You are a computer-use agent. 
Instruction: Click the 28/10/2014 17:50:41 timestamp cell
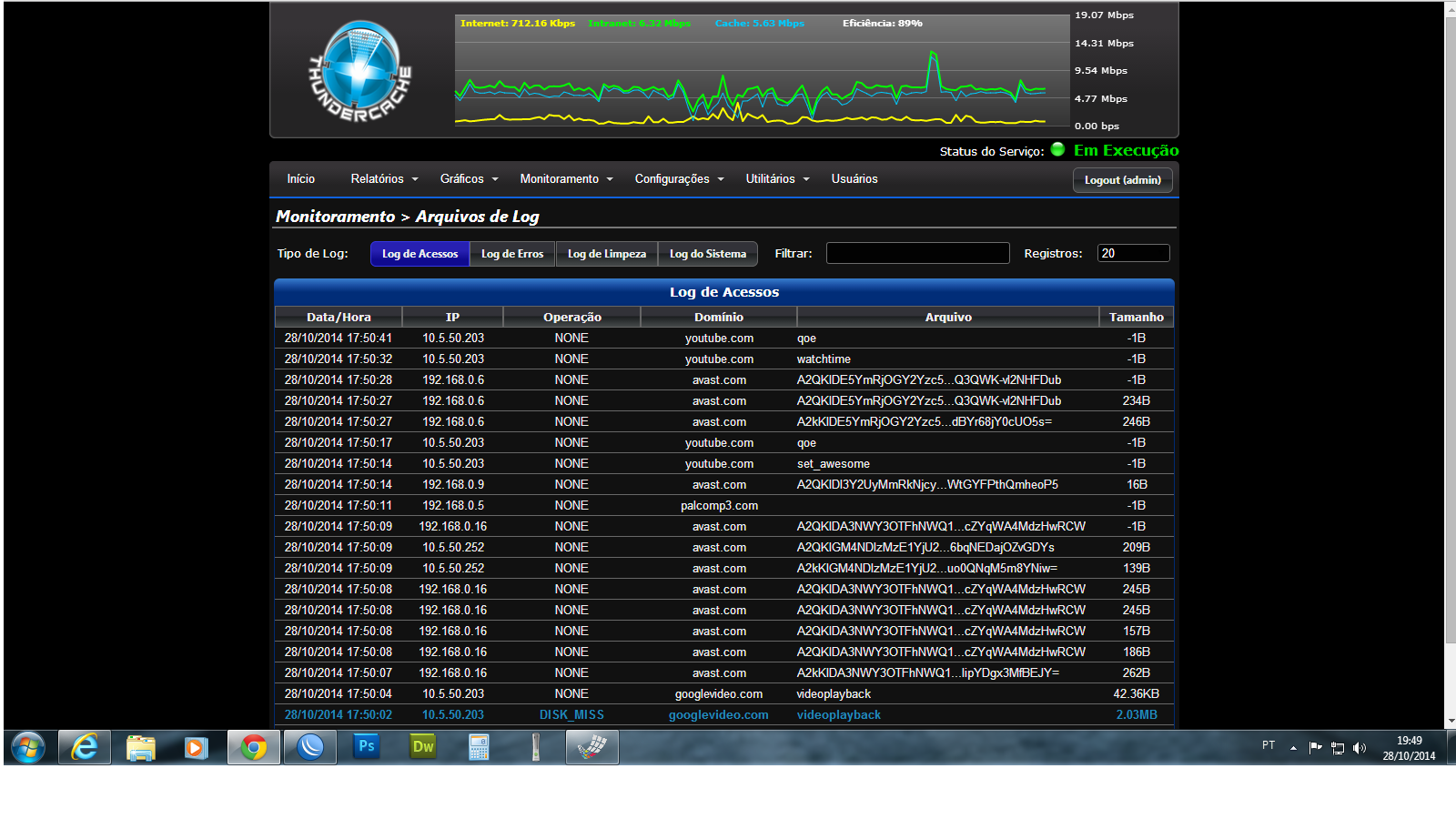coord(339,339)
